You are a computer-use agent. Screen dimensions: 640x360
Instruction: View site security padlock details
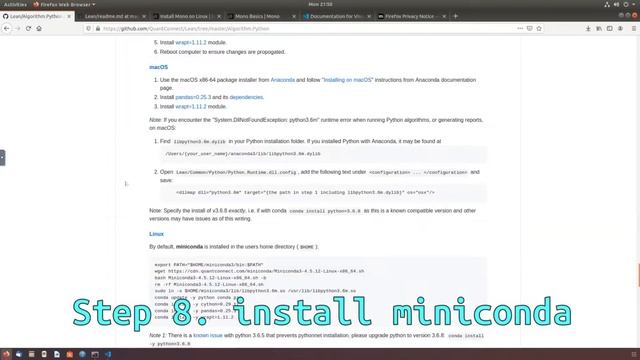[98, 29]
